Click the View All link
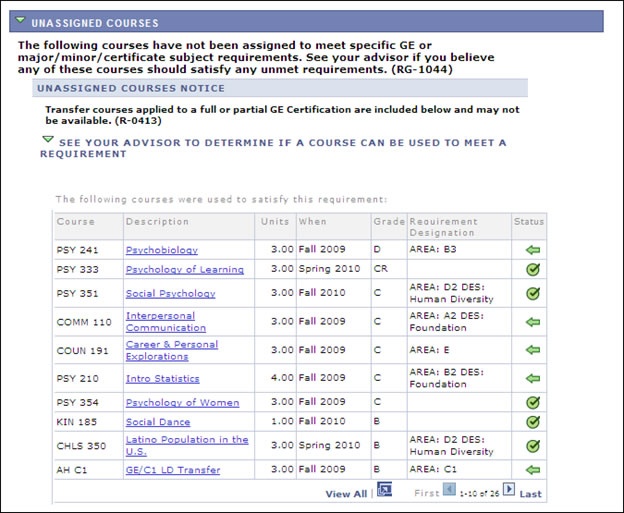Image resolution: width=624 pixels, height=513 pixels. pyautogui.click(x=345, y=494)
